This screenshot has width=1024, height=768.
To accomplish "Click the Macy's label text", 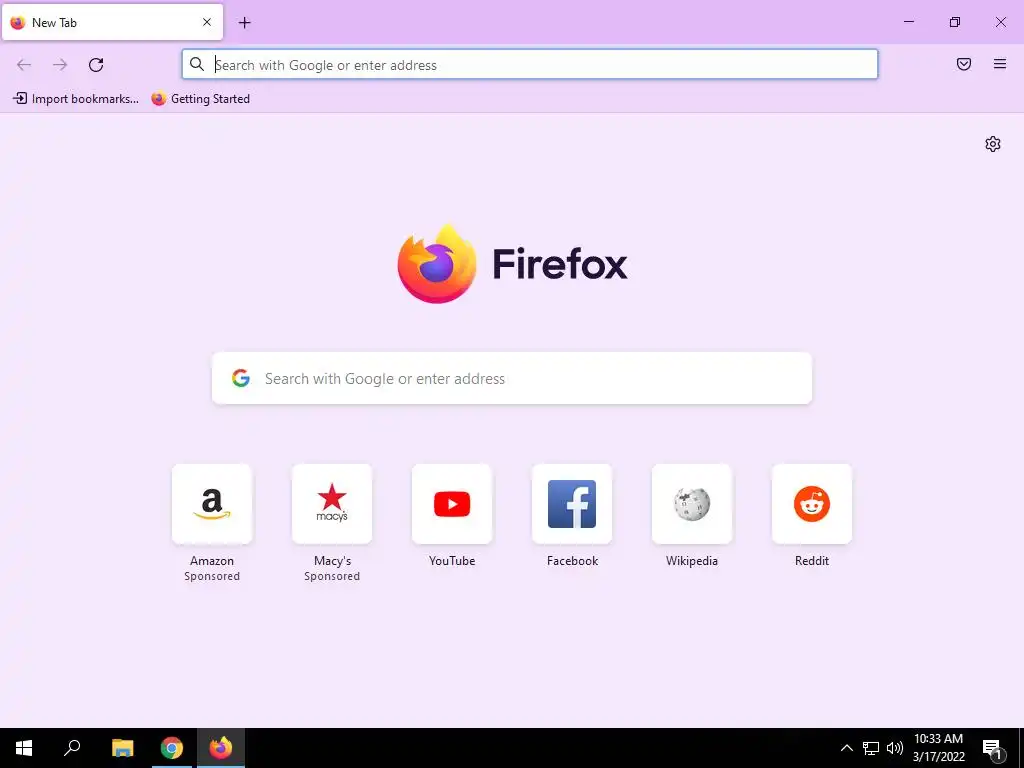I will tap(332, 561).
